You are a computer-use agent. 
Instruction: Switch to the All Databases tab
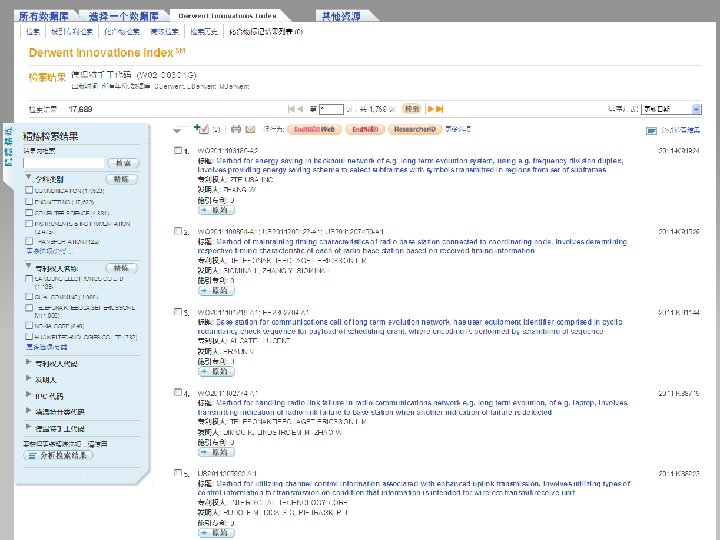click(x=44, y=16)
